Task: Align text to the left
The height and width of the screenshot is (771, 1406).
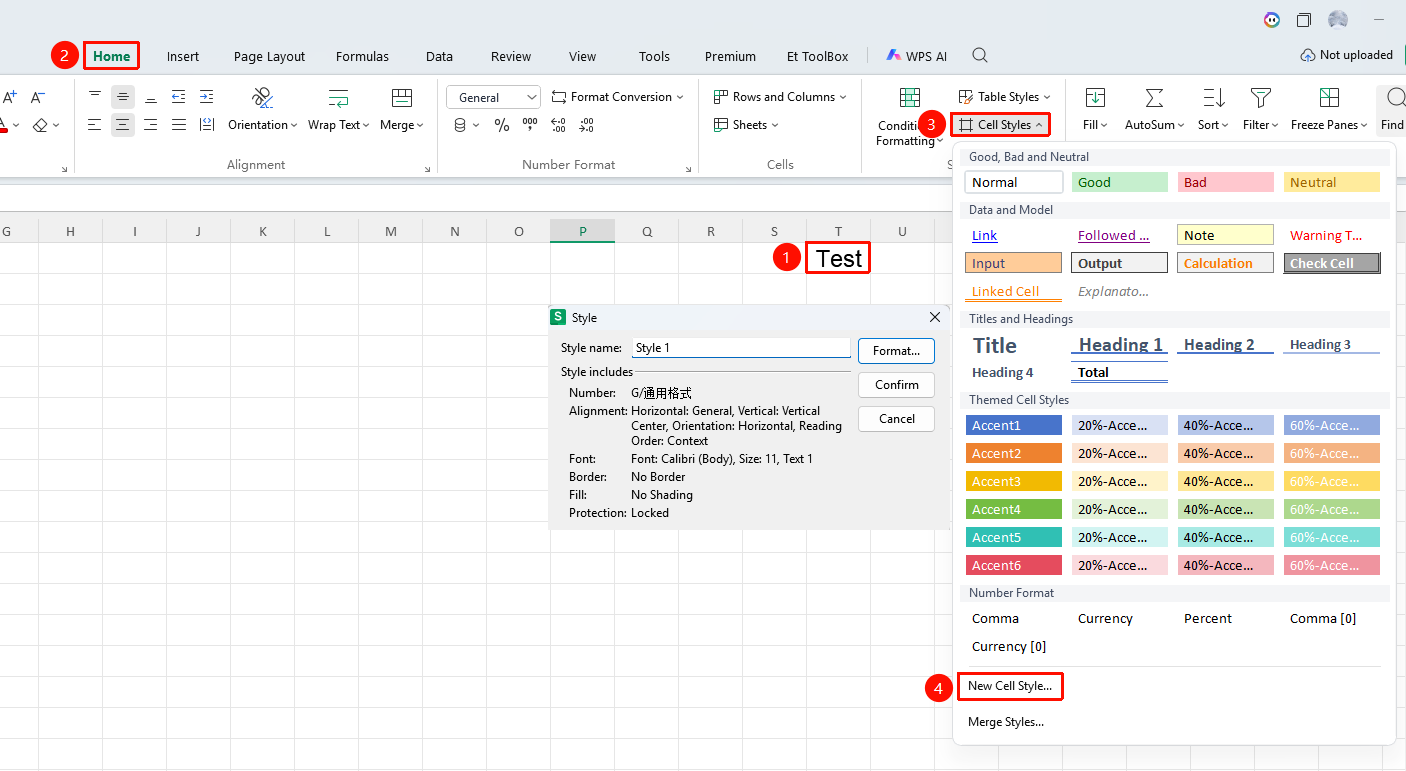Action: tap(95, 125)
